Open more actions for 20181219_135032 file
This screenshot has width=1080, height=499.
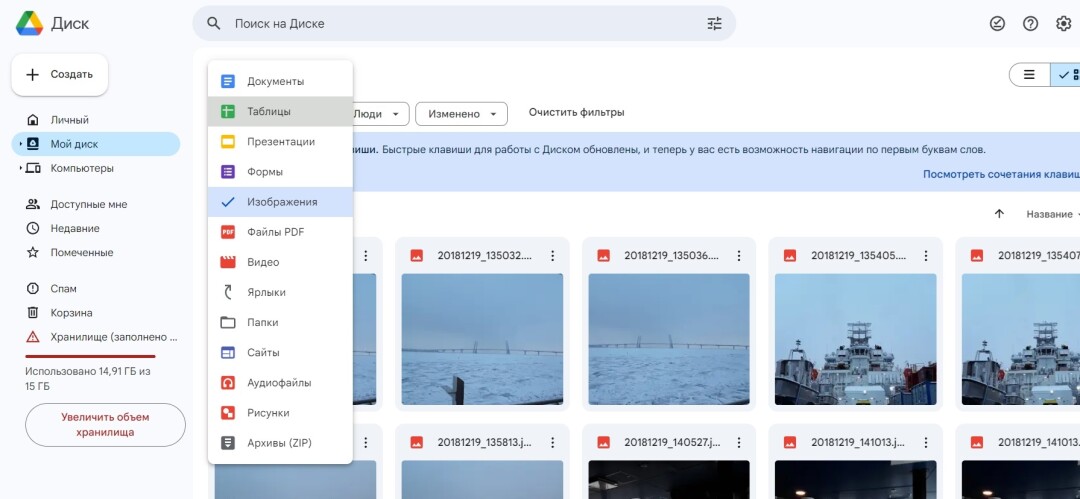point(552,256)
